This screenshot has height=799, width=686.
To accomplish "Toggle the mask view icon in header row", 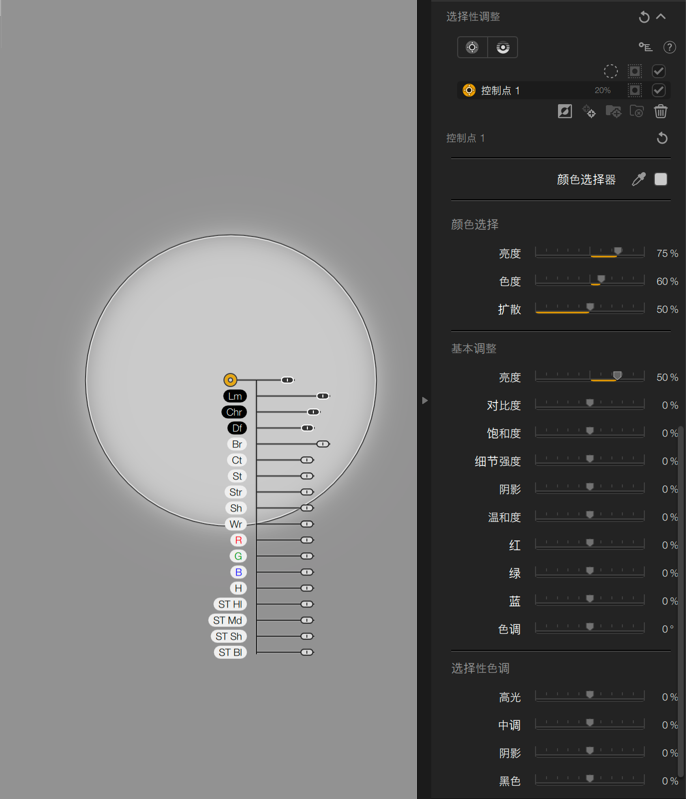I will [x=635, y=71].
